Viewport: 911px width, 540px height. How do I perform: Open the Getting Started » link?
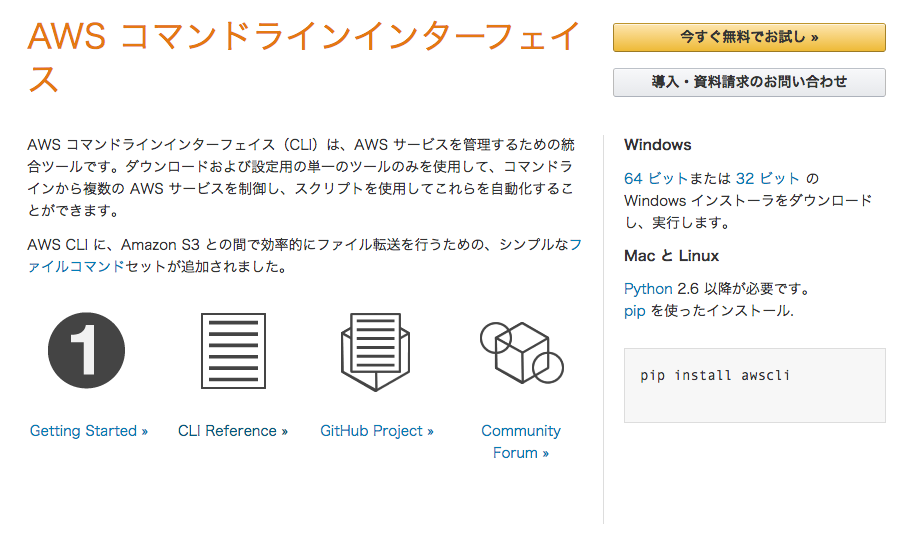[89, 431]
